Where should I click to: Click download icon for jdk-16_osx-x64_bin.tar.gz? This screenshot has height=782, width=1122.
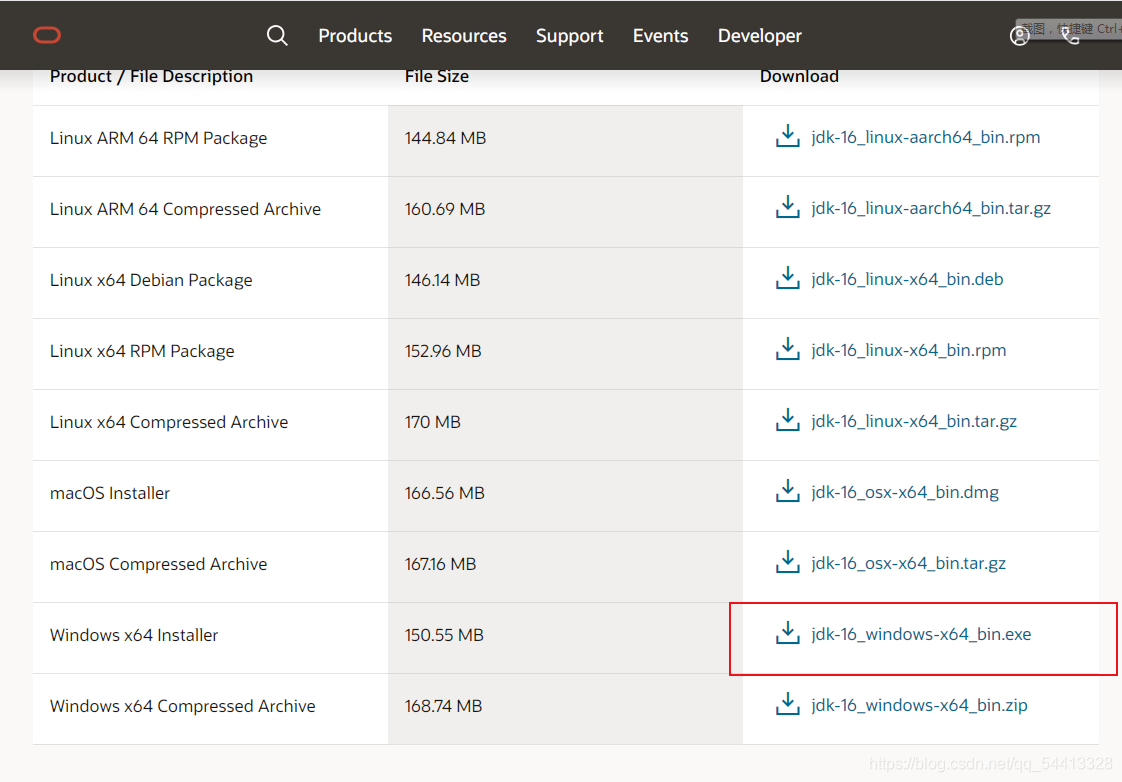click(x=788, y=562)
